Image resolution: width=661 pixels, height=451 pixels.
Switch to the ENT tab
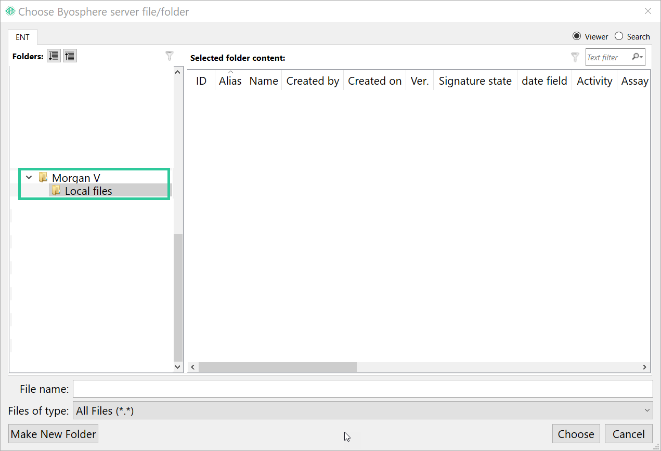(x=22, y=37)
